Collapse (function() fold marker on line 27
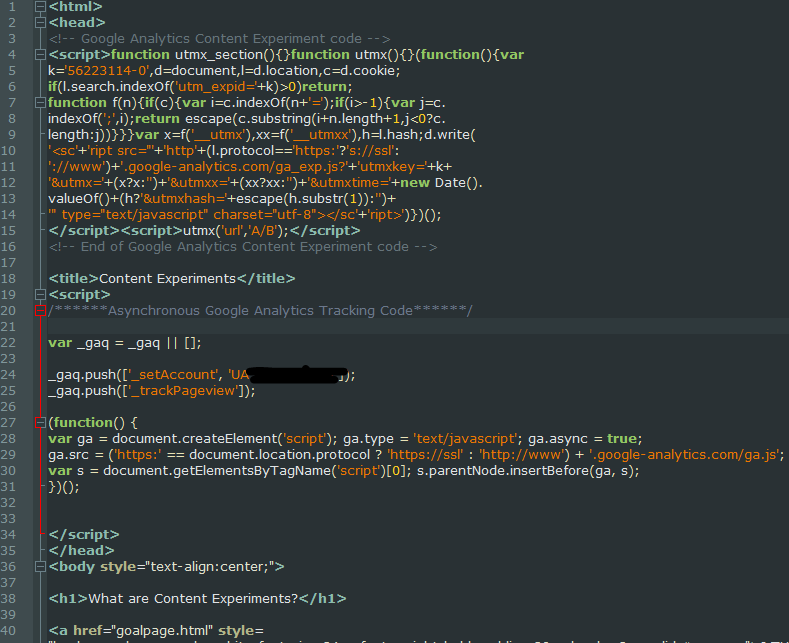This screenshot has height=643, width=789. tap(40, 423)
